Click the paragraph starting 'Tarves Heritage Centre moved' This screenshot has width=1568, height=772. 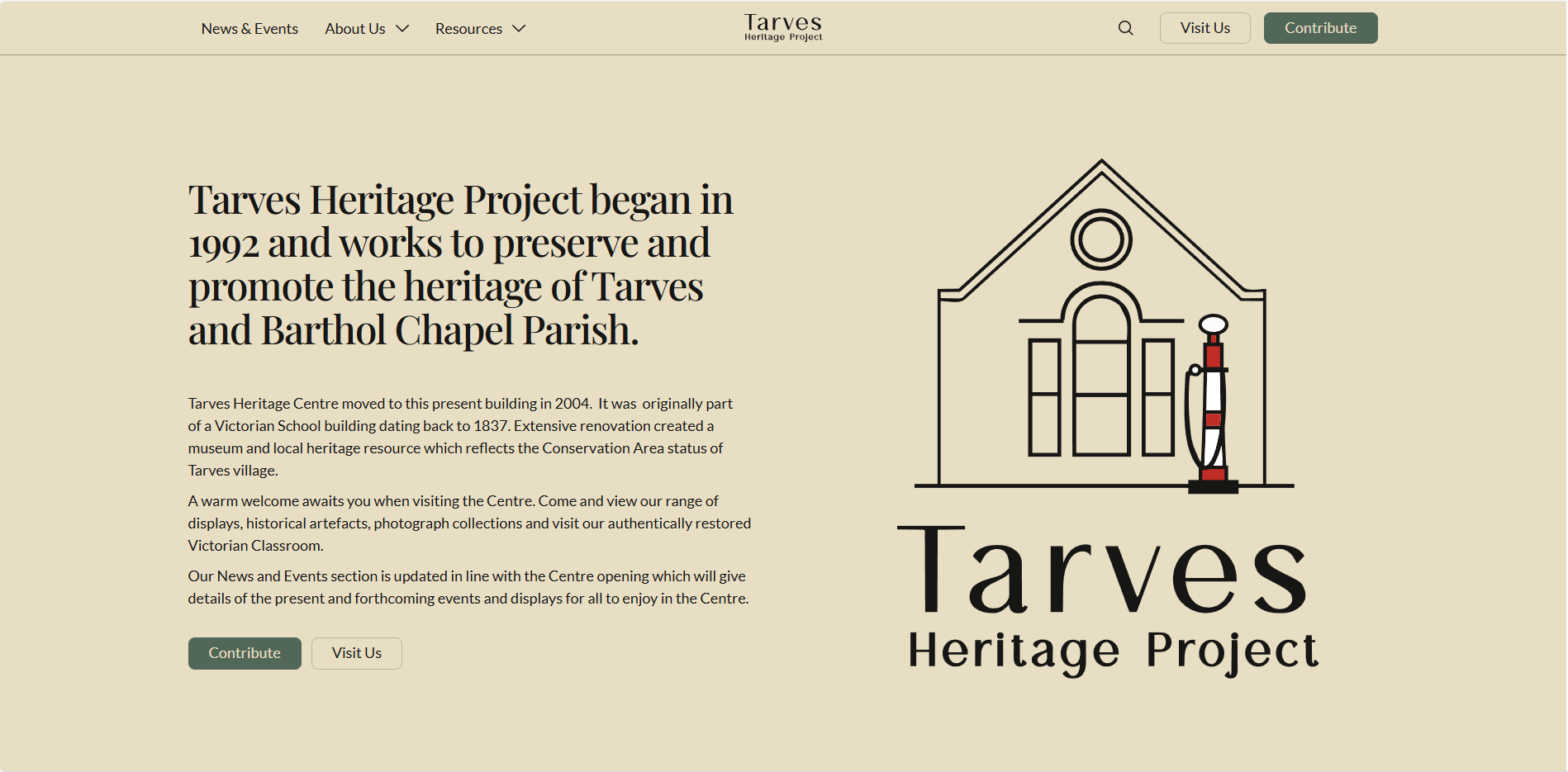(x=460, y=437)
